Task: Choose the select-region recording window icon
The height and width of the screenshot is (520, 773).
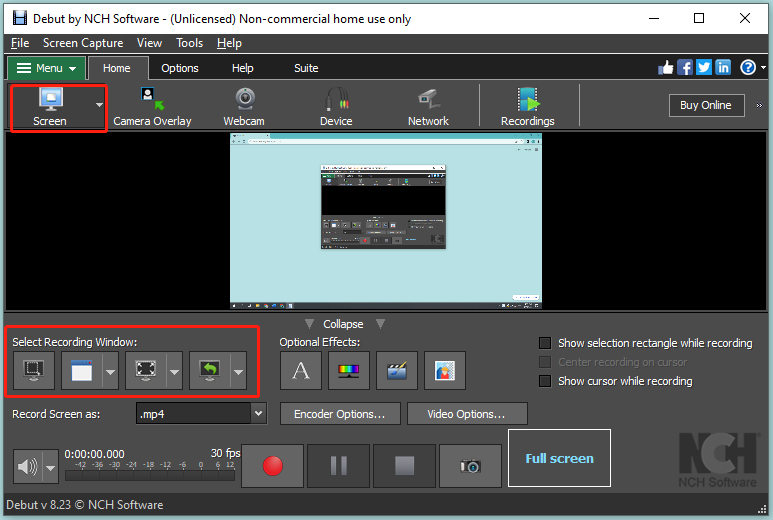Action: (34, 371)
